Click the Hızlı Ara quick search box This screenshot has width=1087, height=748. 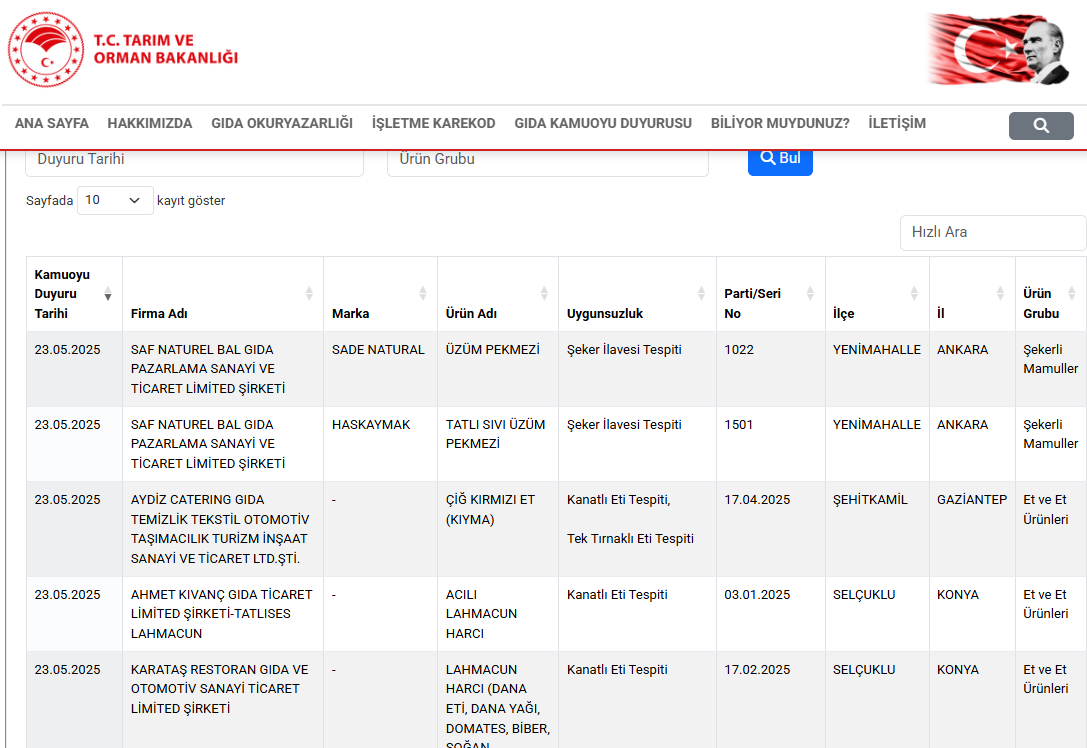pyautogui.click(x=992, y=232)
